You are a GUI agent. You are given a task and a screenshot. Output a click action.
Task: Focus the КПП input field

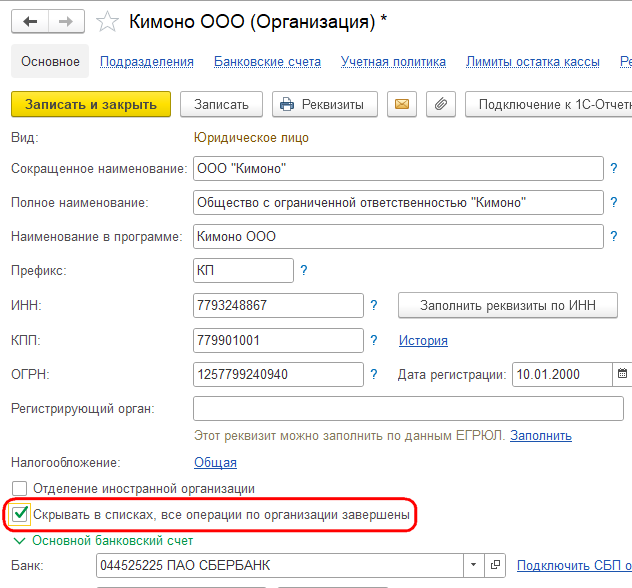click(x=278, y=341)
